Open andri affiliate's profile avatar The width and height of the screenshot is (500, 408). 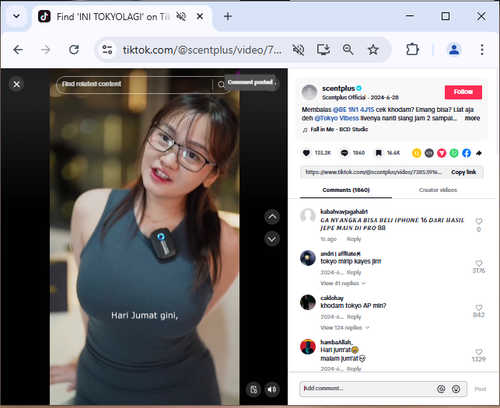click(308, 258)
